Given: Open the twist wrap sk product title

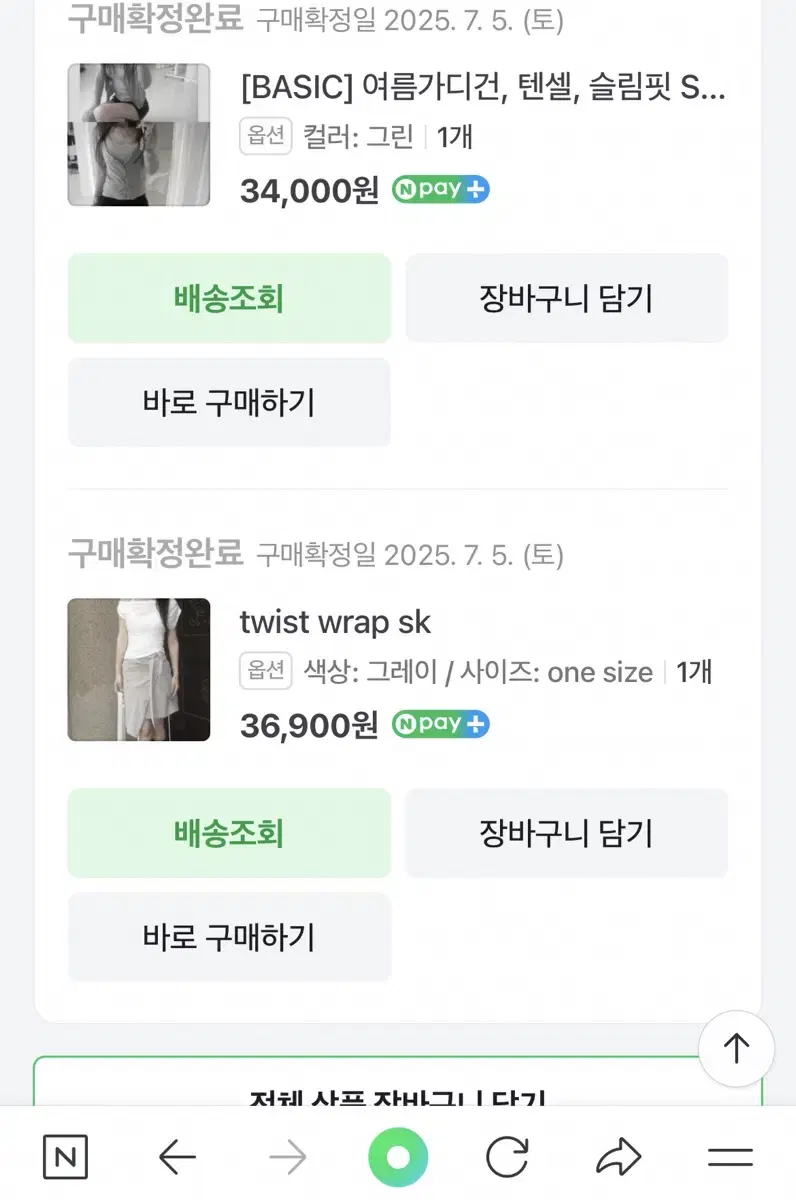Looking at the screenshot, I should click(335, 623).
